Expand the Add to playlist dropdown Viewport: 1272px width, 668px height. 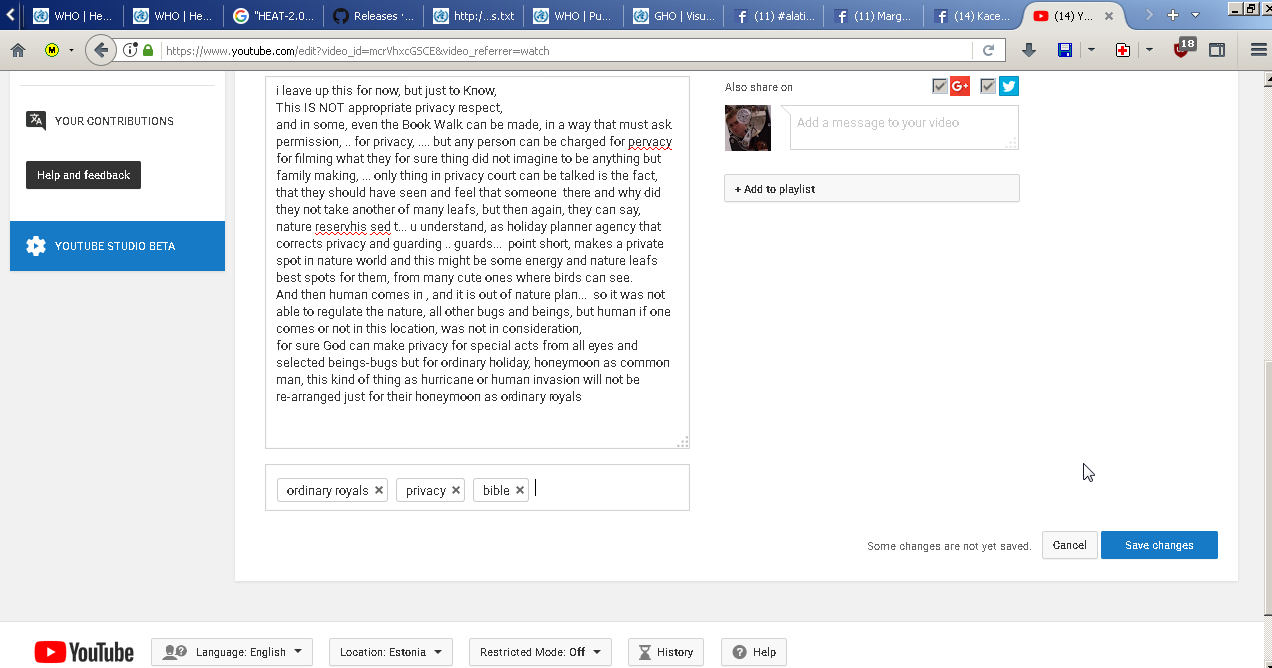coord(872,188)
